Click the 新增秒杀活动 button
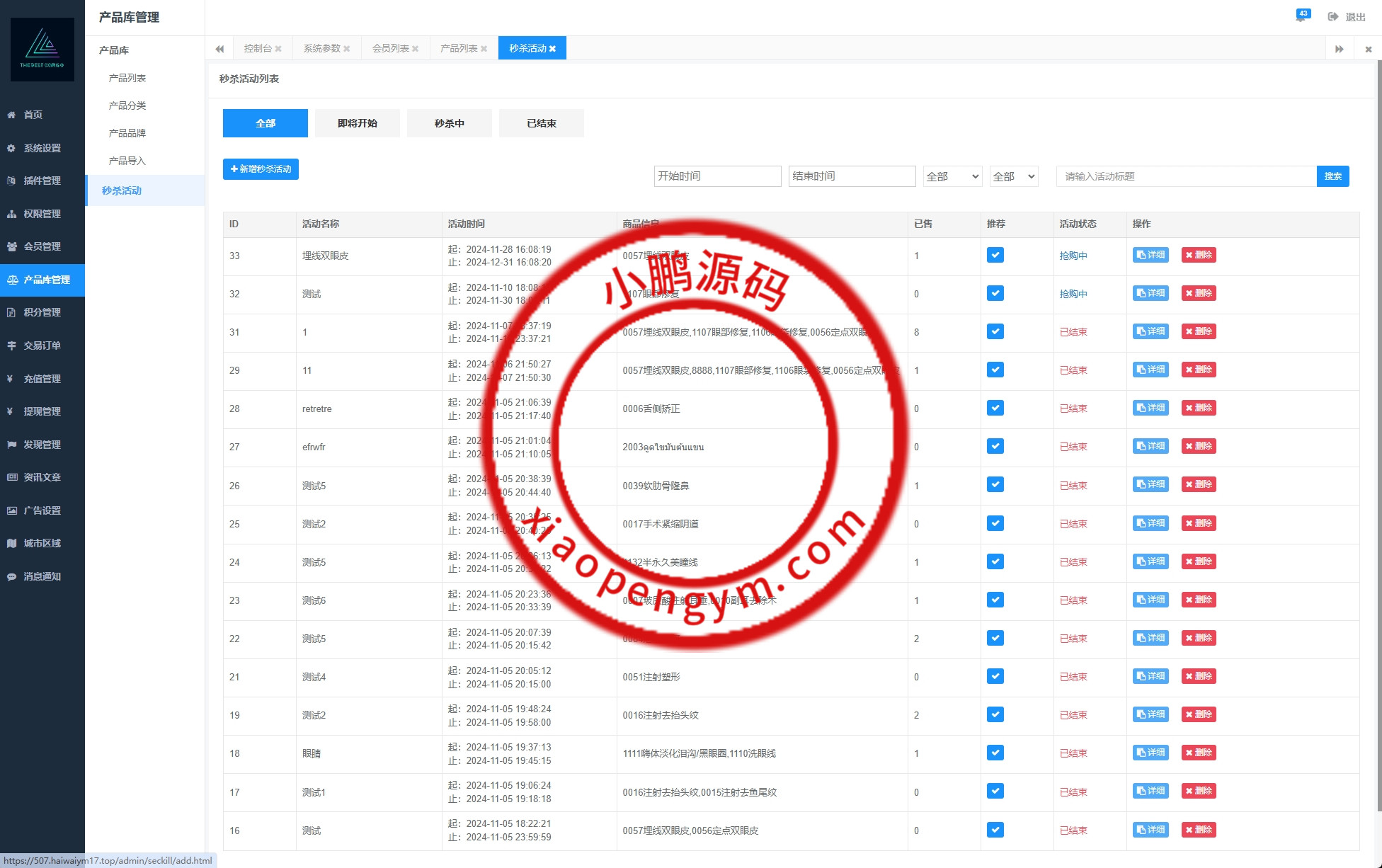This screenshot has width=1382, height=868. pos(261,169)
